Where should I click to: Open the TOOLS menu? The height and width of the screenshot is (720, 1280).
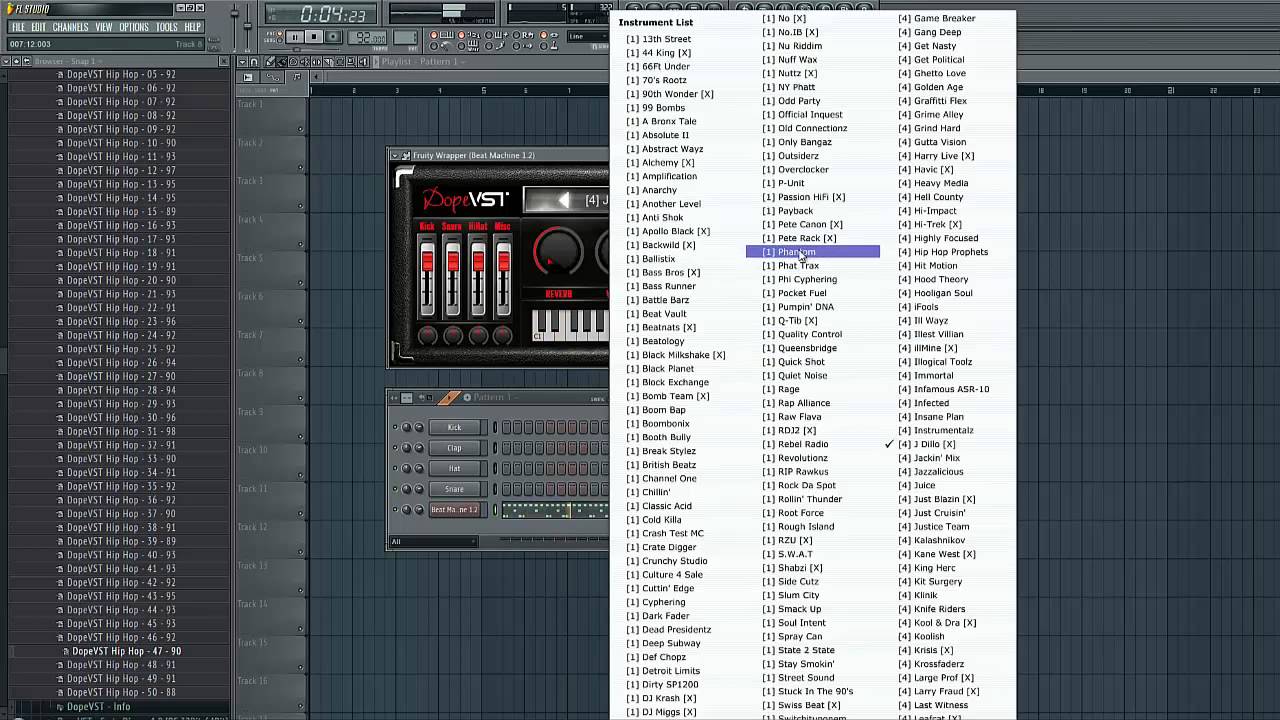(x=166, y=27)
